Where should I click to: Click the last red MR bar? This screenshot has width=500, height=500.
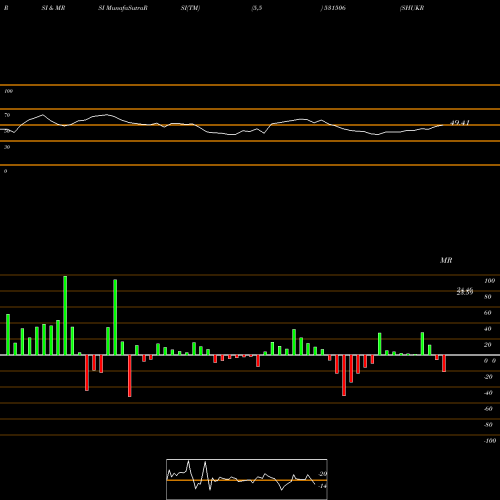click(x=444, y=363)
